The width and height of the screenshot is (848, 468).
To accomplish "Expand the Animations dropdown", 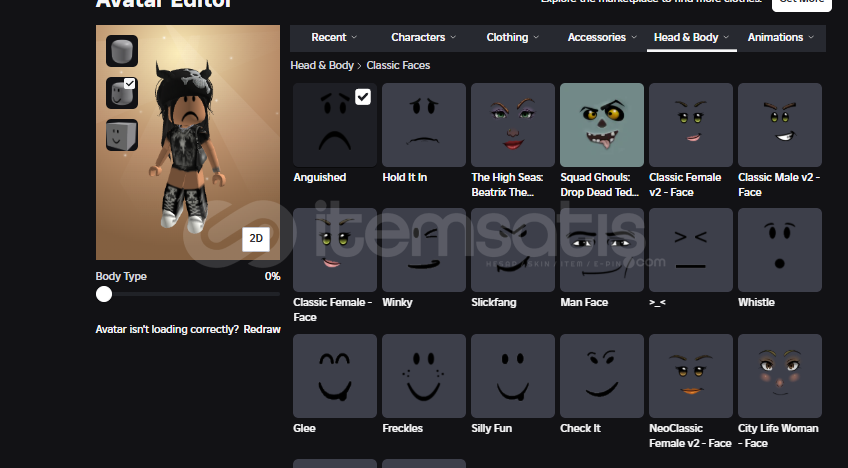I will coord(780,37).
